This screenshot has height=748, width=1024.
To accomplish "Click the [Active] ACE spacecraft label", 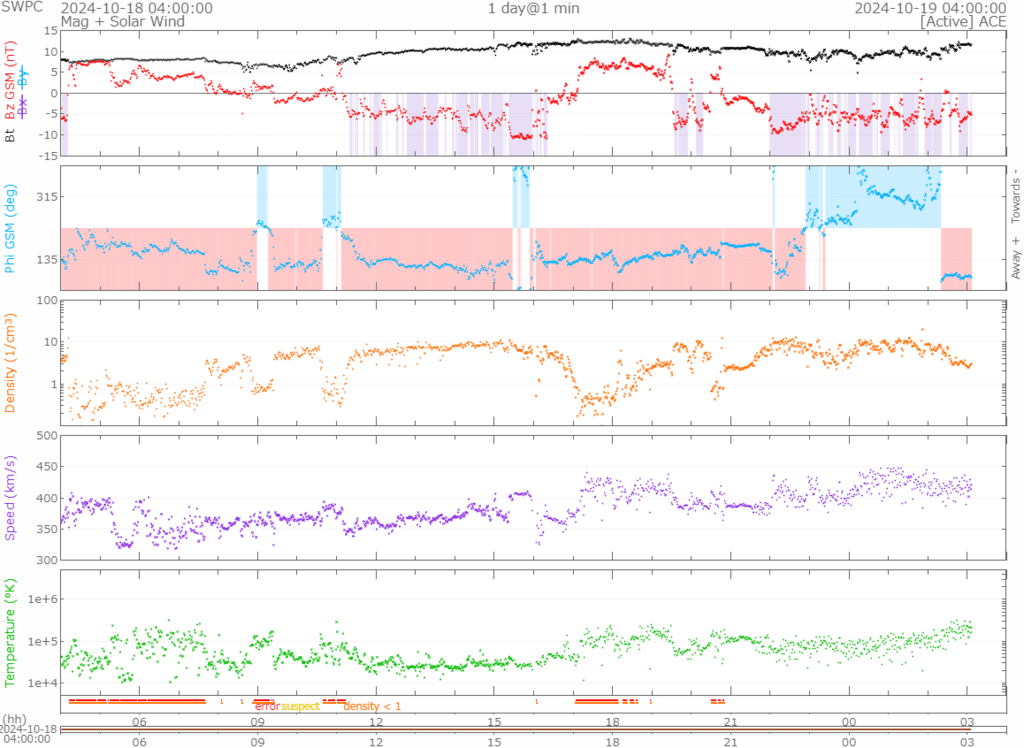I will [963, 22].
